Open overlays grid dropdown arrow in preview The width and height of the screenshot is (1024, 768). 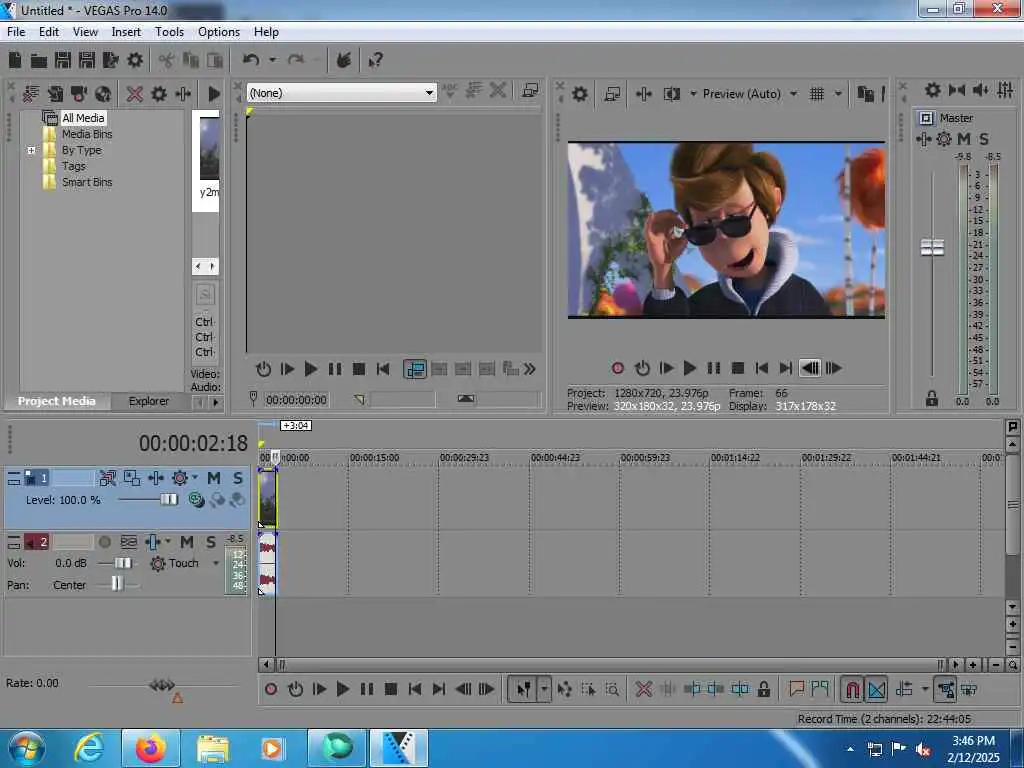click(839, 94)
